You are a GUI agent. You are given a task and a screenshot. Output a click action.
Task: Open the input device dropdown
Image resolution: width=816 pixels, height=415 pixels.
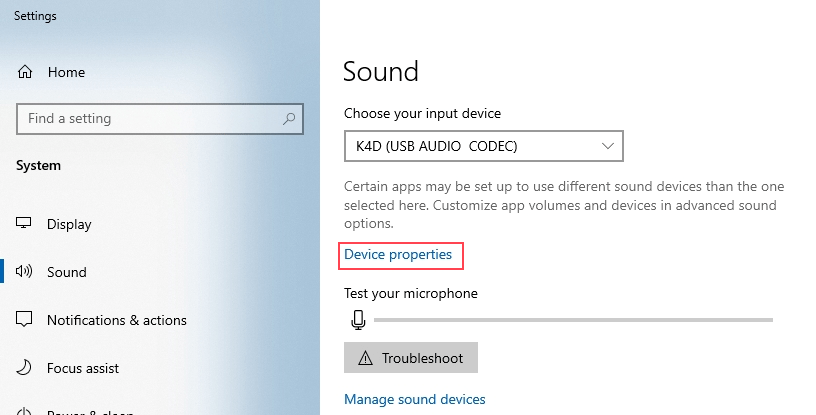483,146
